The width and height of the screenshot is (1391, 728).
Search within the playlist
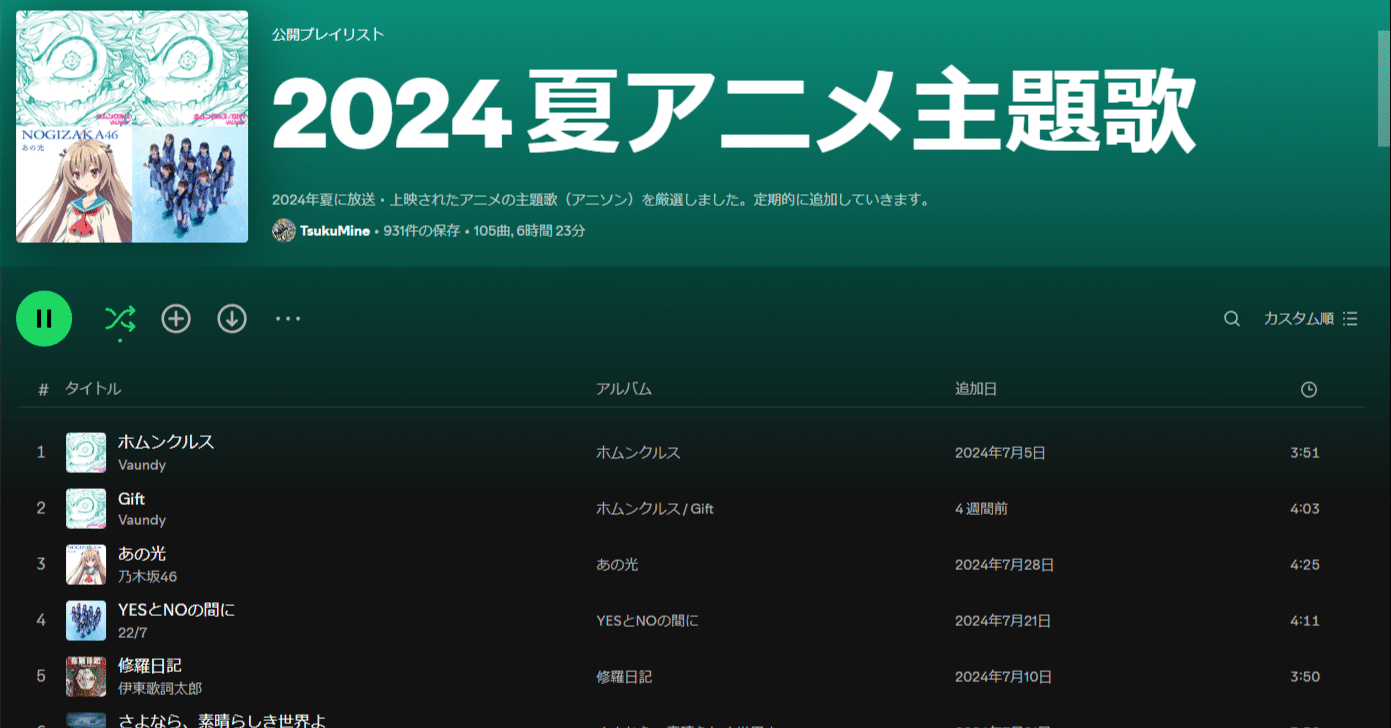pos(1232,319)
